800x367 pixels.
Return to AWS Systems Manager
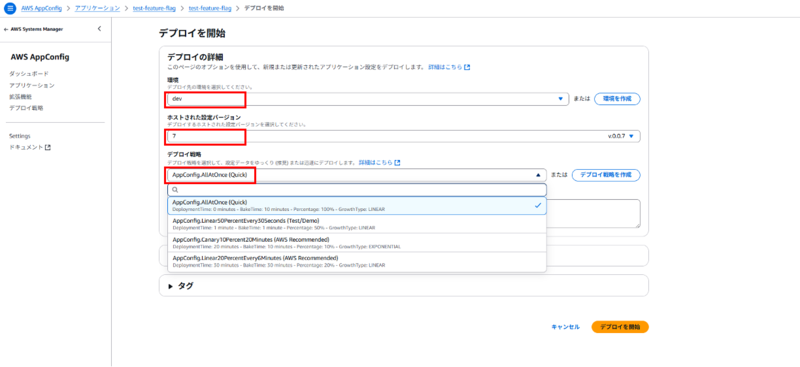pyautogui.click(x=34, y=29)
